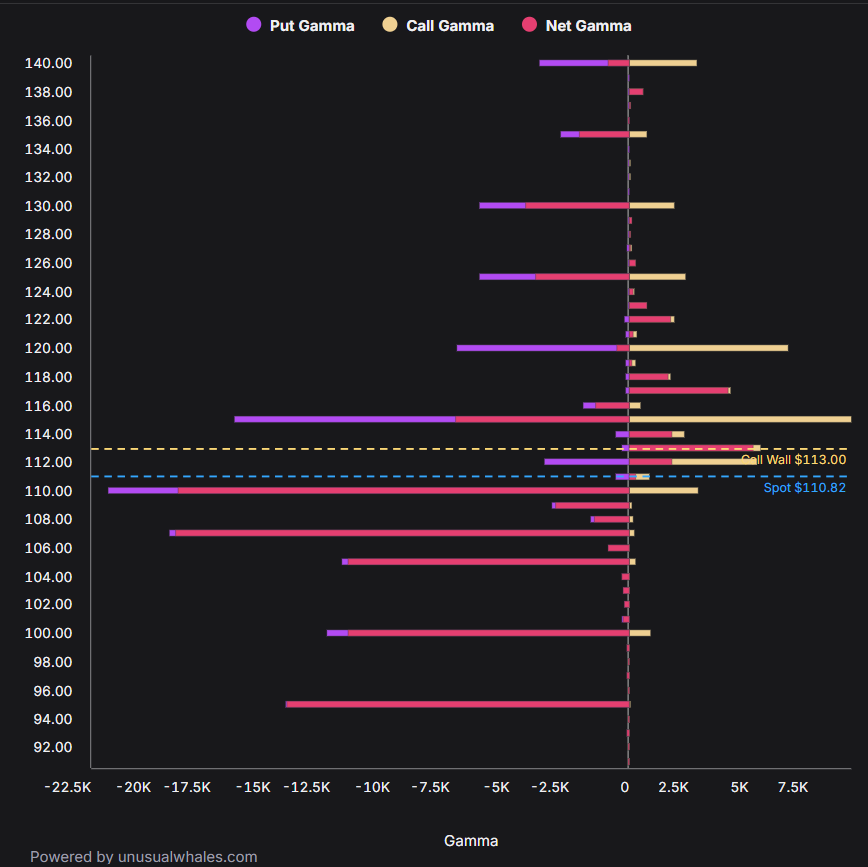Click the -7.5K tick on the x-axis
Screen dimensions: 868x867
tap(431, 787)
